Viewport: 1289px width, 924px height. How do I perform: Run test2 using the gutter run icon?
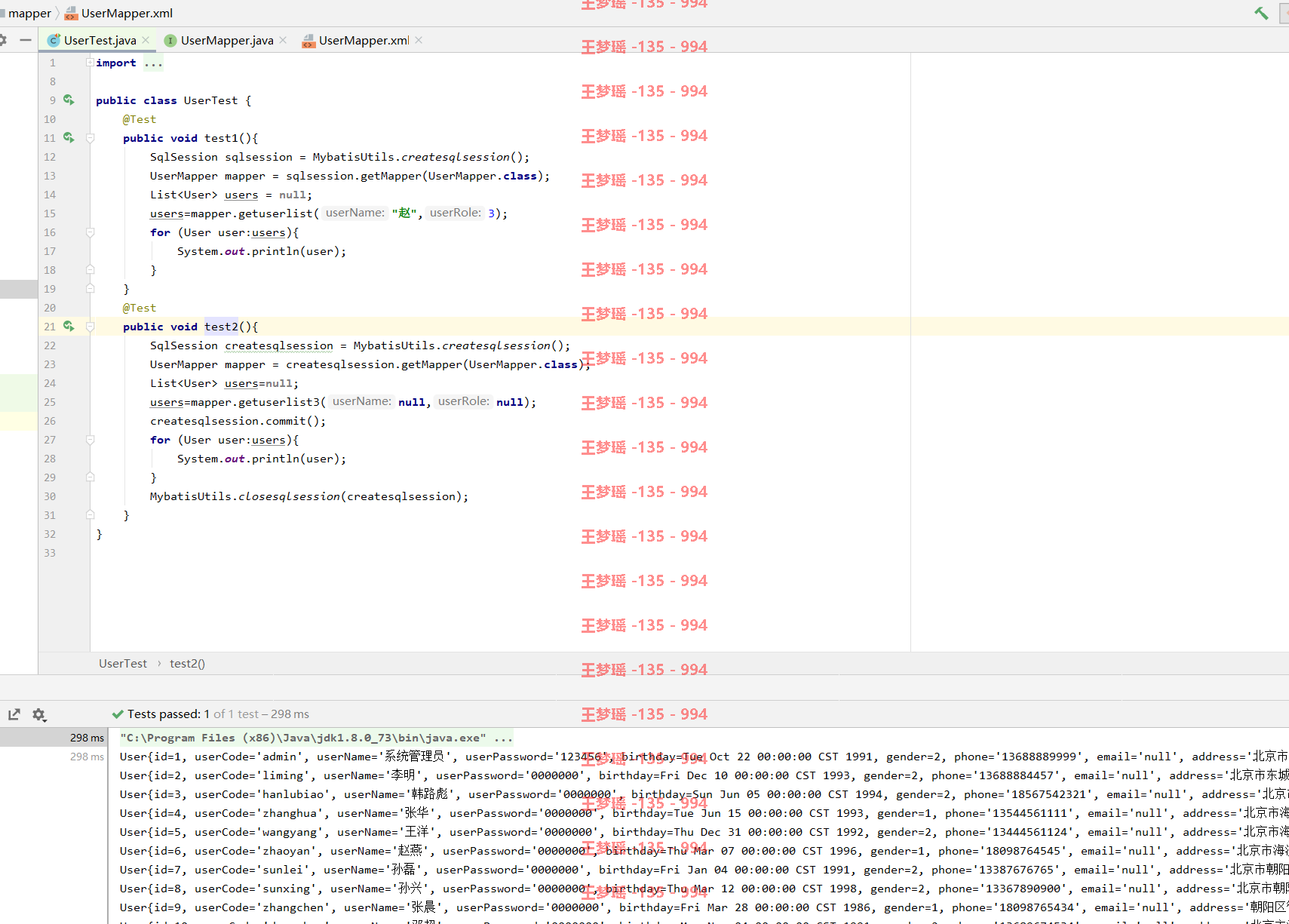(69, 326)
